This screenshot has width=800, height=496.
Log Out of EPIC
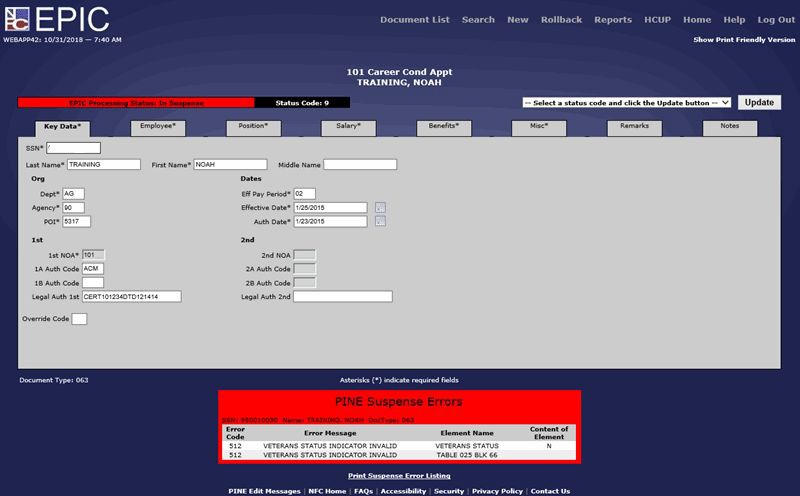[x=776, y=19]
